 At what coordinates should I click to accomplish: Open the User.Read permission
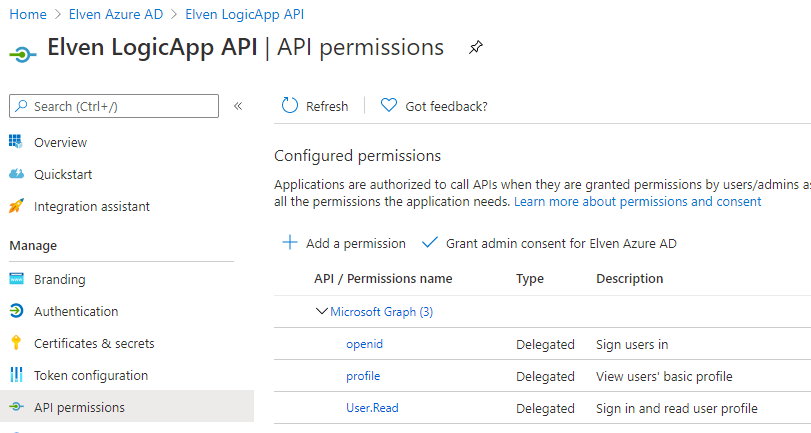[x=372, y=408]
